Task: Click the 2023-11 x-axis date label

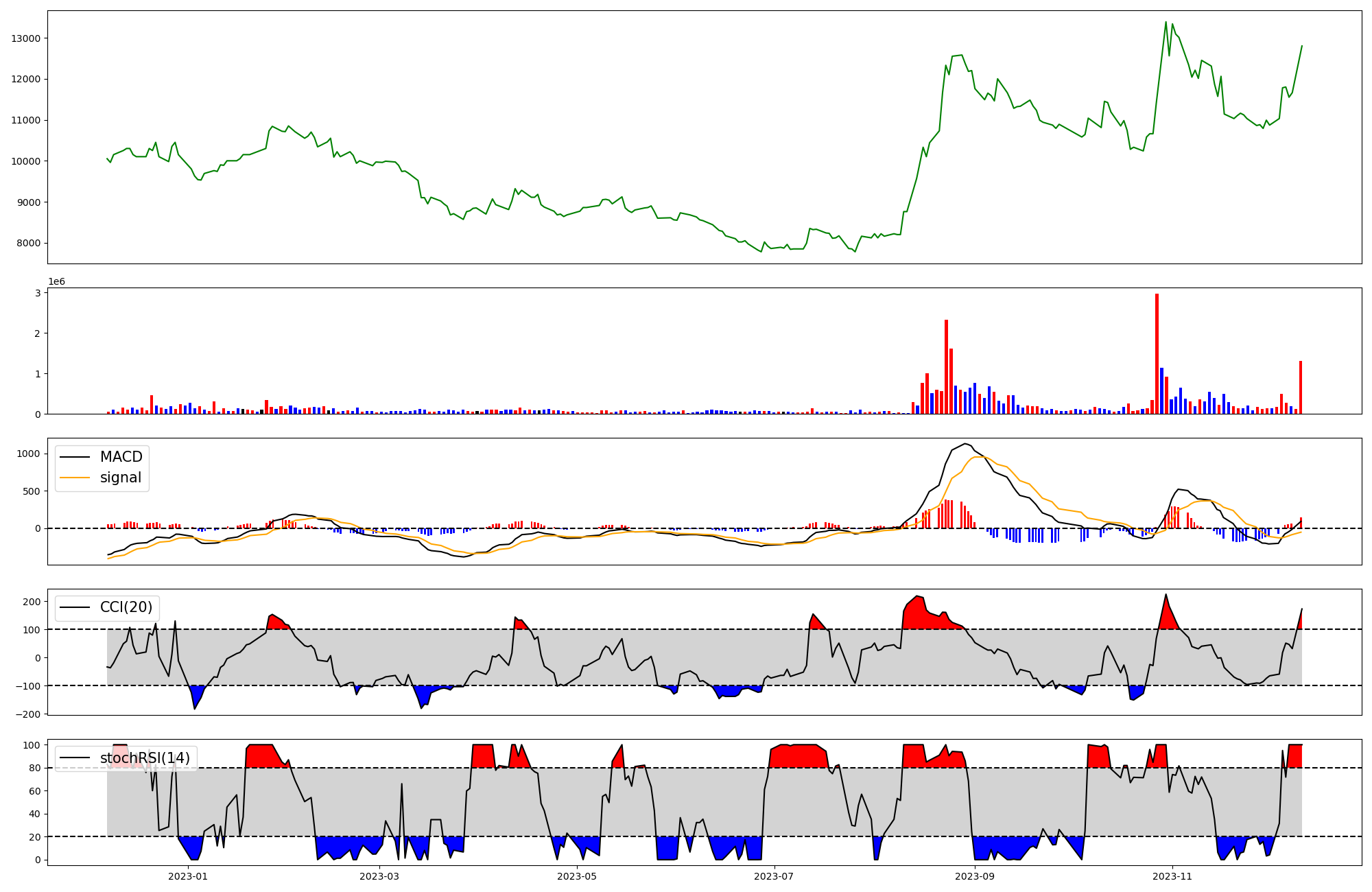Action: [1172, 876]
